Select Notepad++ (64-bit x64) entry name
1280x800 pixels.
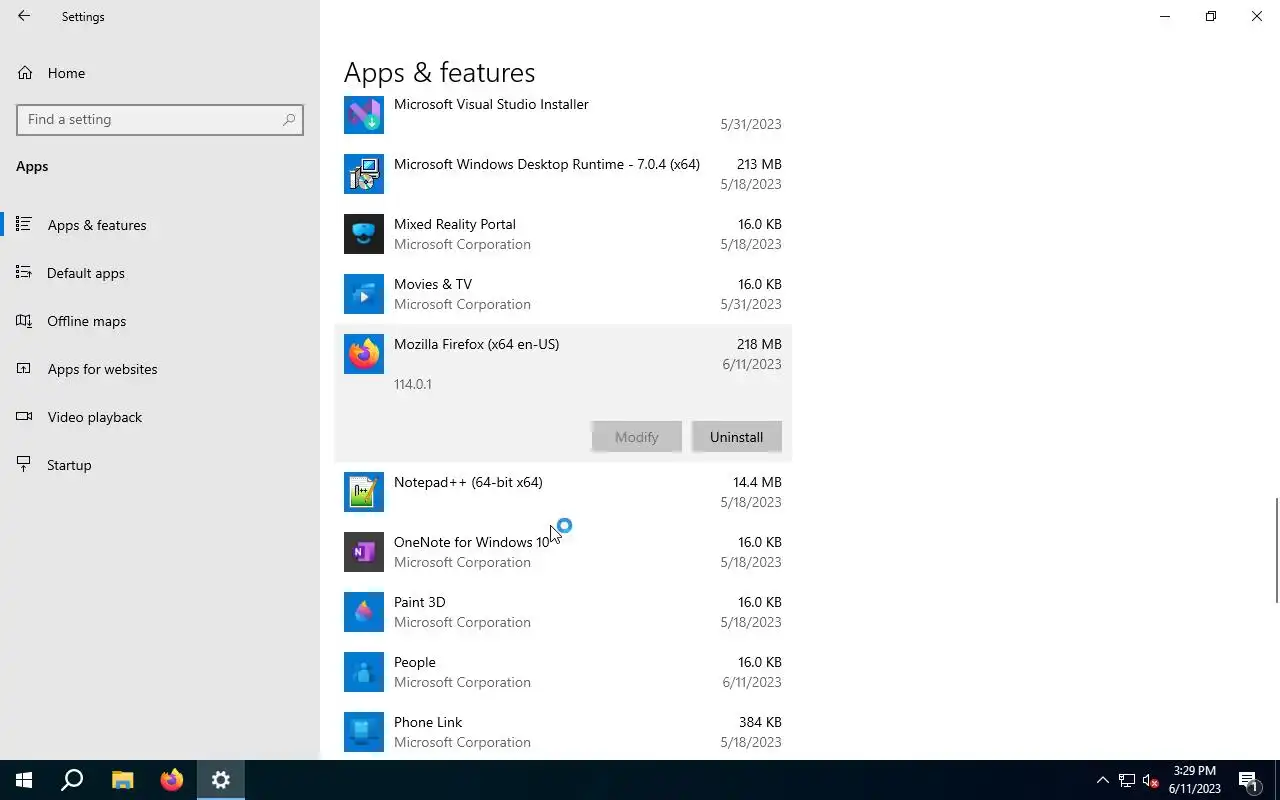coord(468,482)
